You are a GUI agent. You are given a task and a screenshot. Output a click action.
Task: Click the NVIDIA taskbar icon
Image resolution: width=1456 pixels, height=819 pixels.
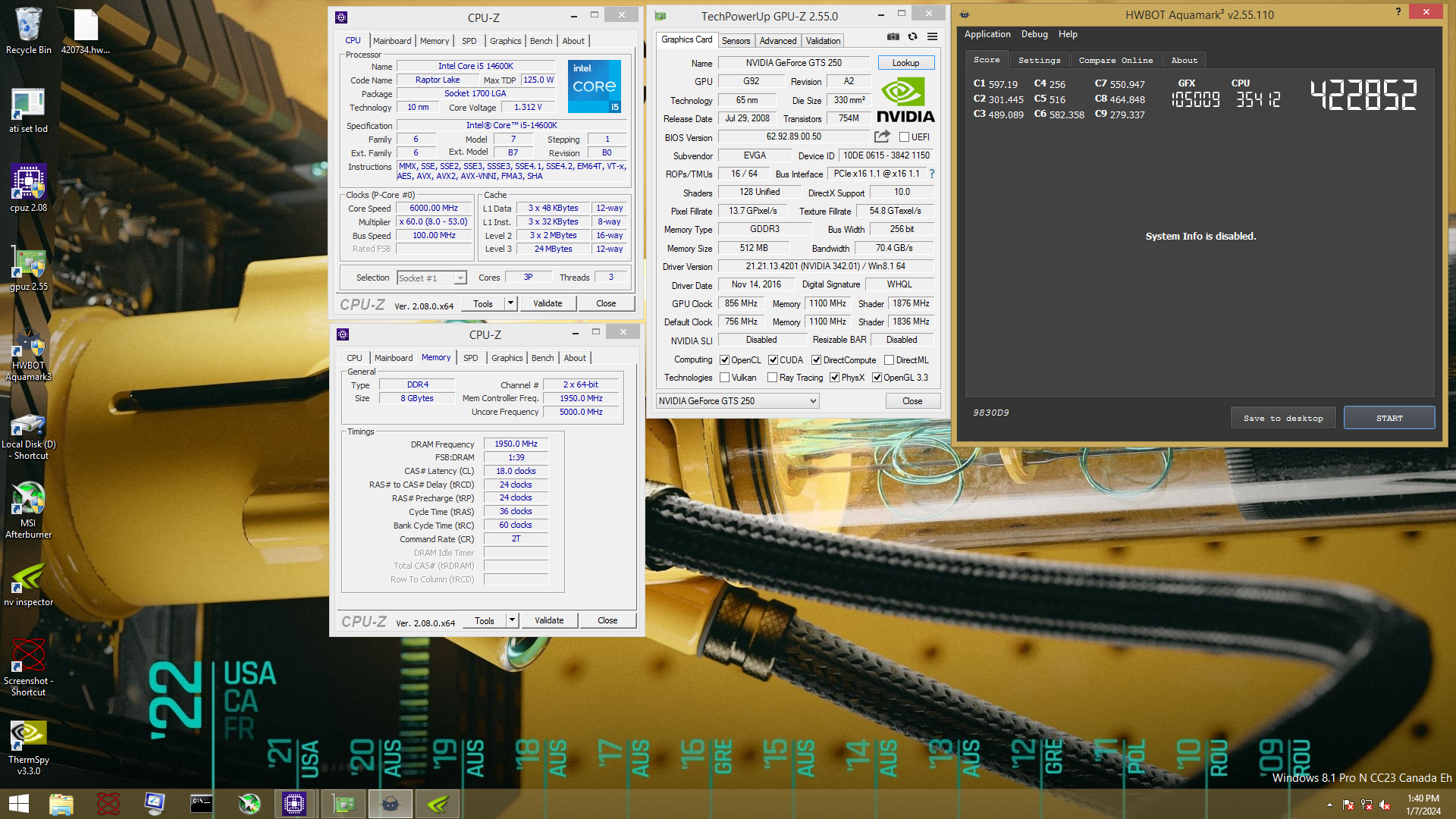pyautogui.click(x=438, y=804)
